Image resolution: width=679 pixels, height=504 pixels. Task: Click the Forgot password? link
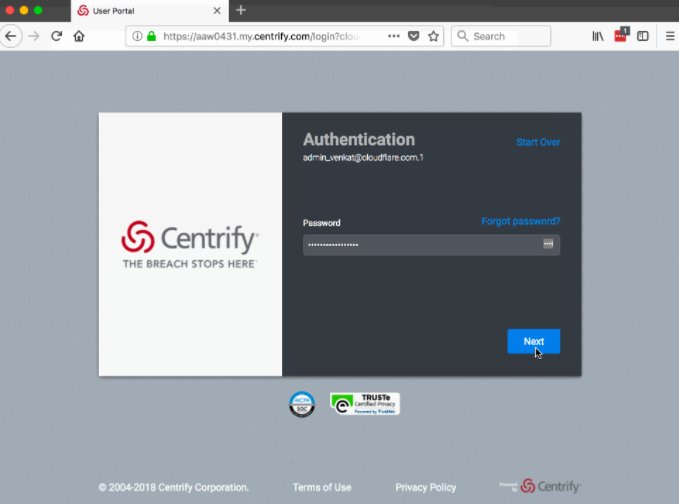point(521,221)
